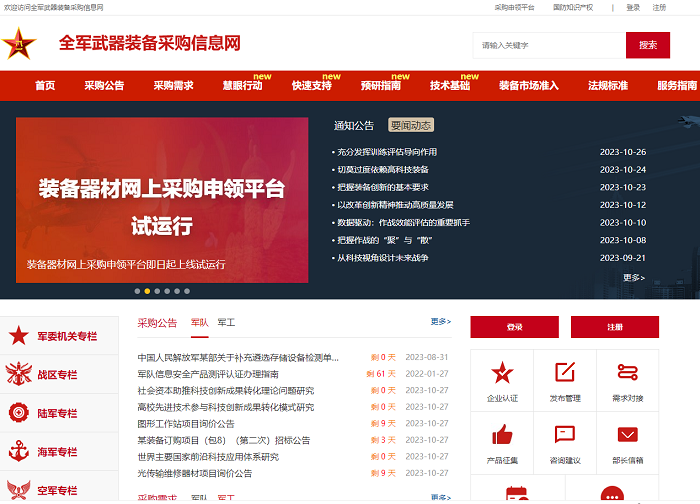Open article 充分发挥训练评估导向作用
Viewport: 700px width, 504px height.
387,152
